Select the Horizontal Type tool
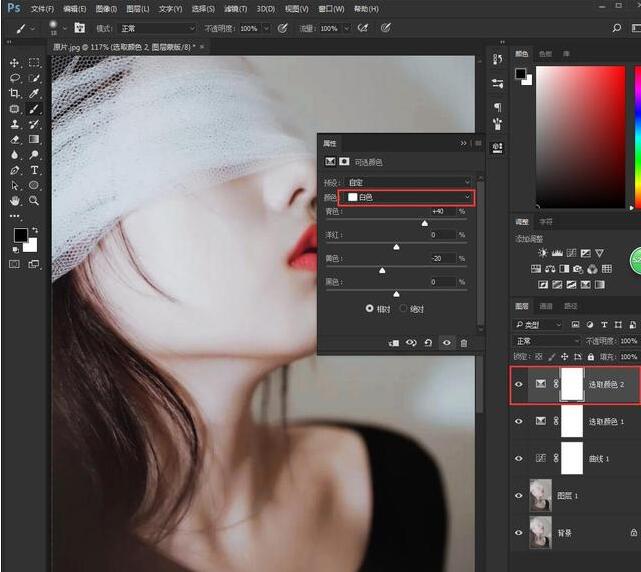Screen dimensions: 641x572 coord(34,170)
